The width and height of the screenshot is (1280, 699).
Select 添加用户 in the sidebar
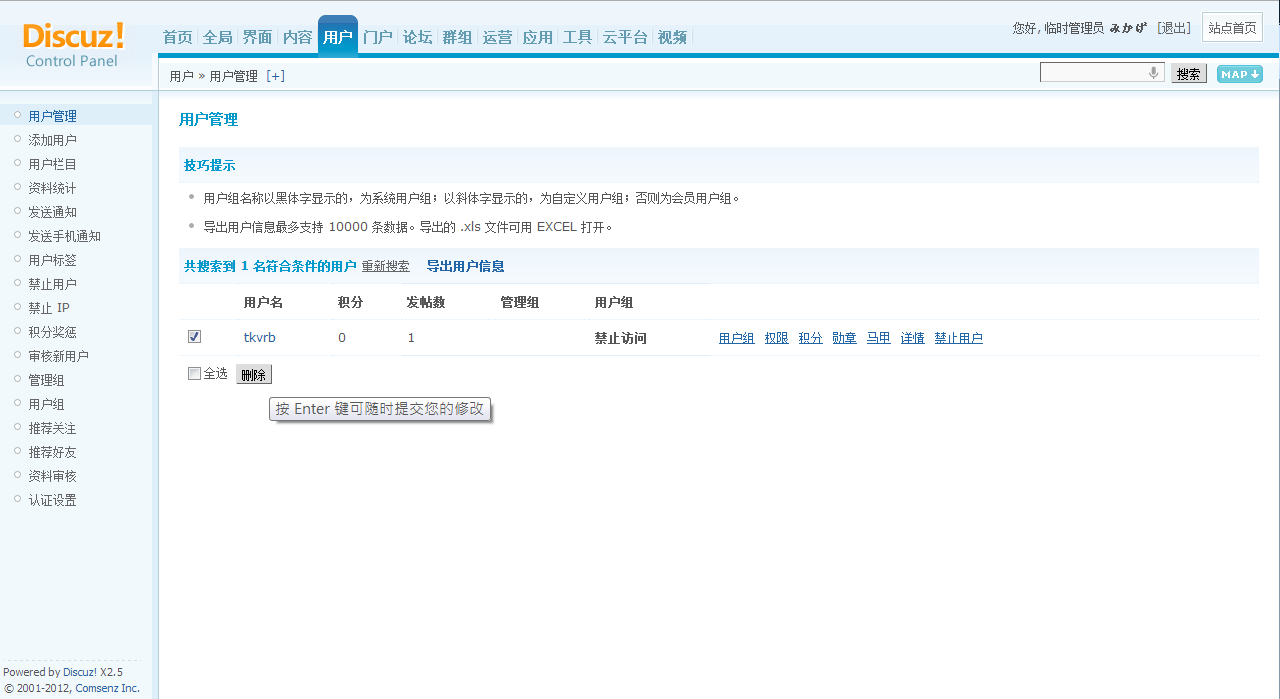click(x=52, y=140)
